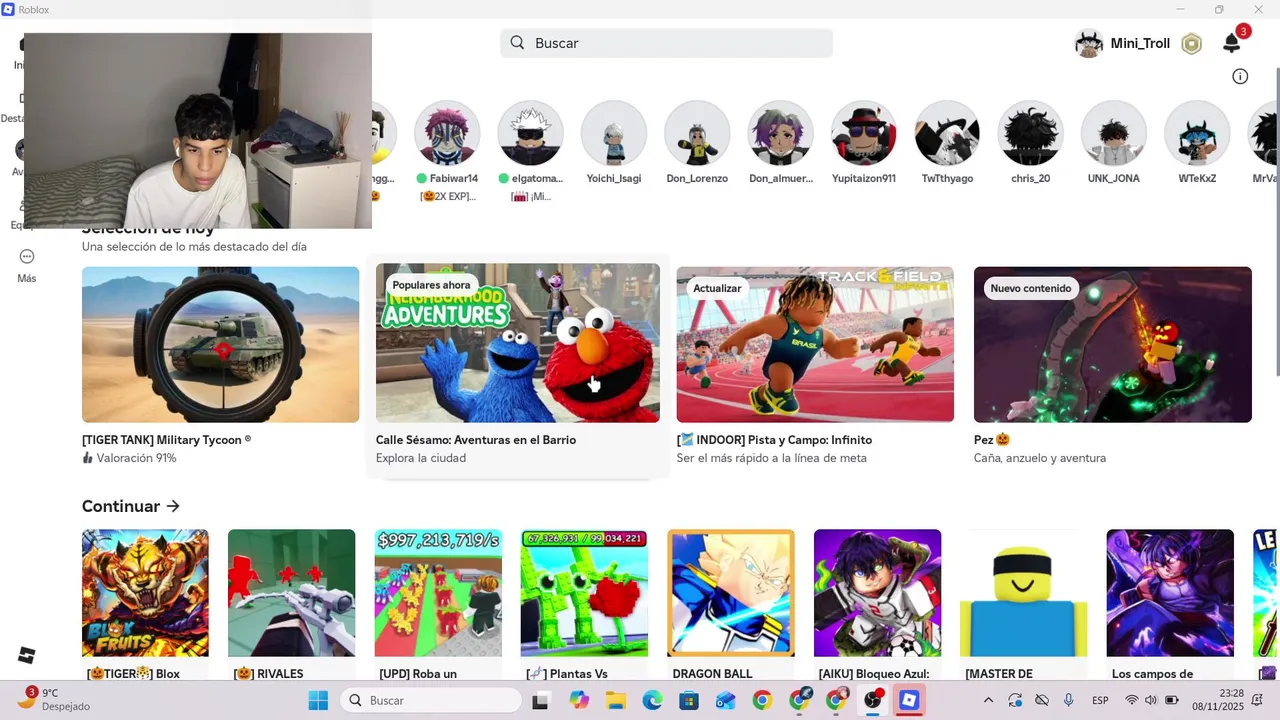Open the Robux icon next to Mini_Troll
This screenshot has width=1280, height=720.
click(x=1191, y=43)
